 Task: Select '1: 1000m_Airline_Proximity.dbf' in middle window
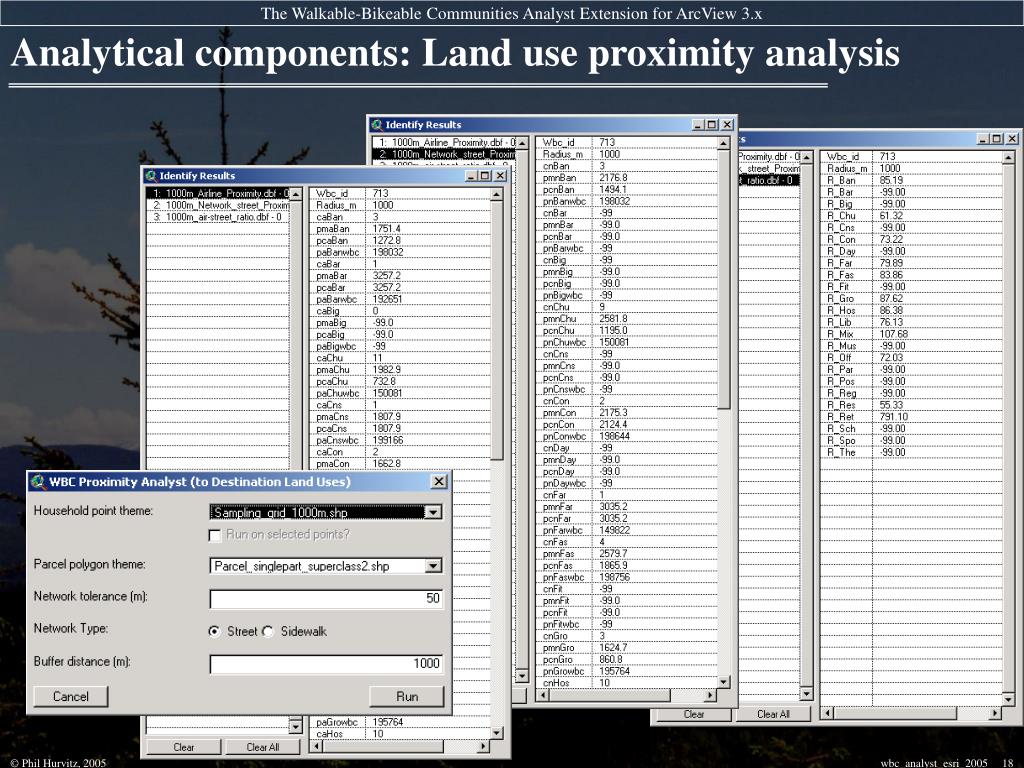pos(444,142)
